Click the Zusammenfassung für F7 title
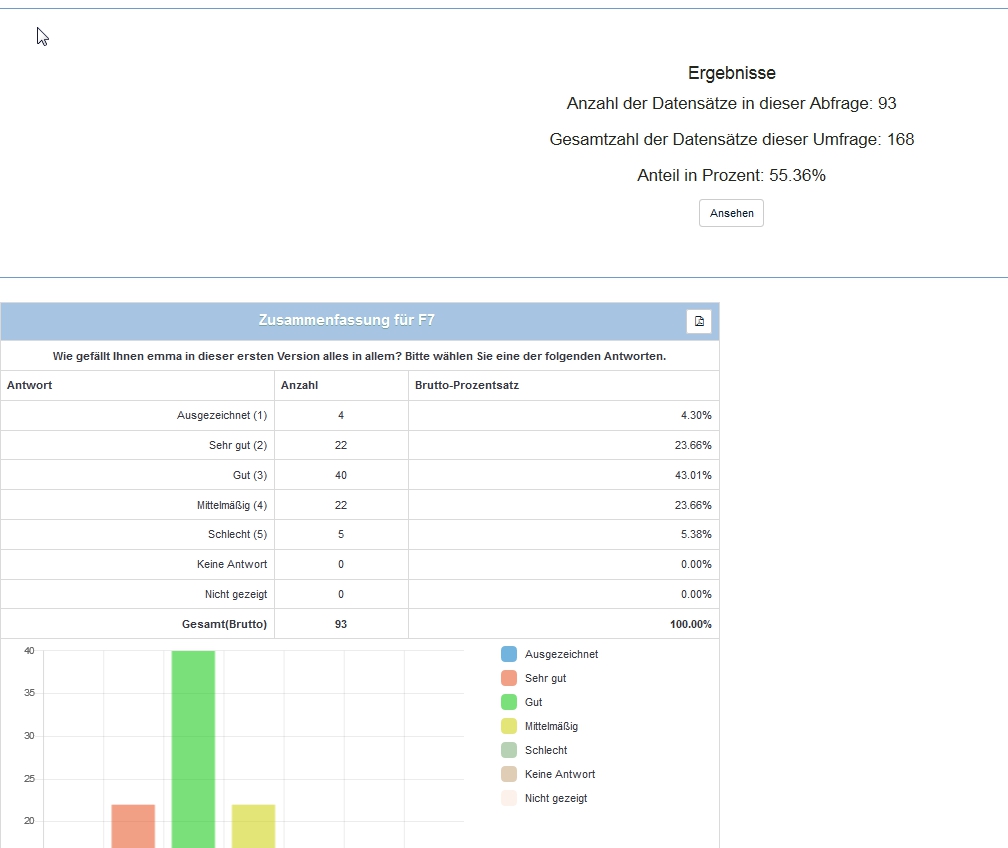 point(346,321)
